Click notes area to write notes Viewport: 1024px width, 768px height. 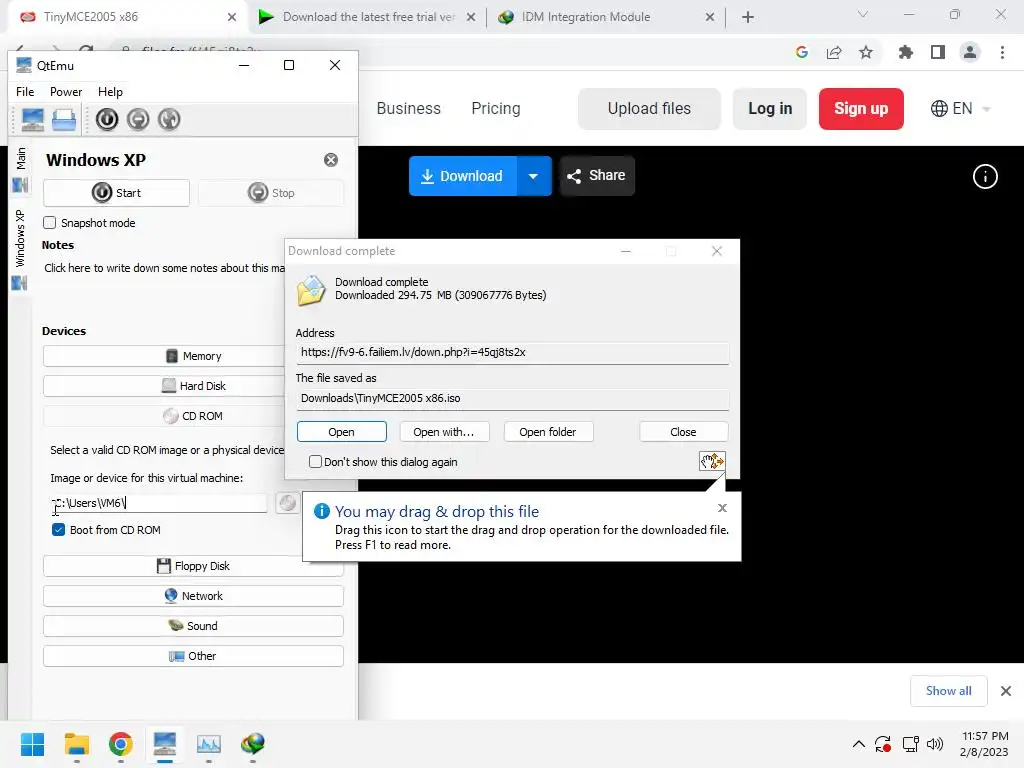pos(165,268)
